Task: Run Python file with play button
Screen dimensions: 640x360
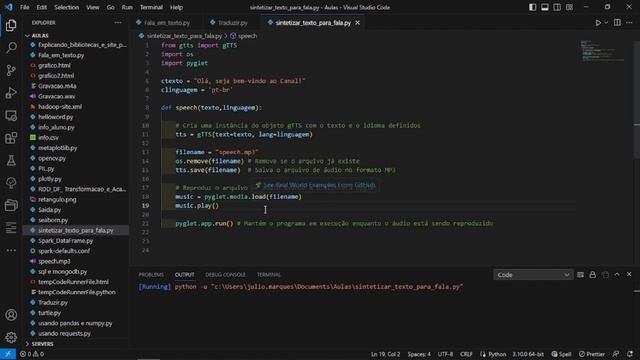Action: pos(598,23)
